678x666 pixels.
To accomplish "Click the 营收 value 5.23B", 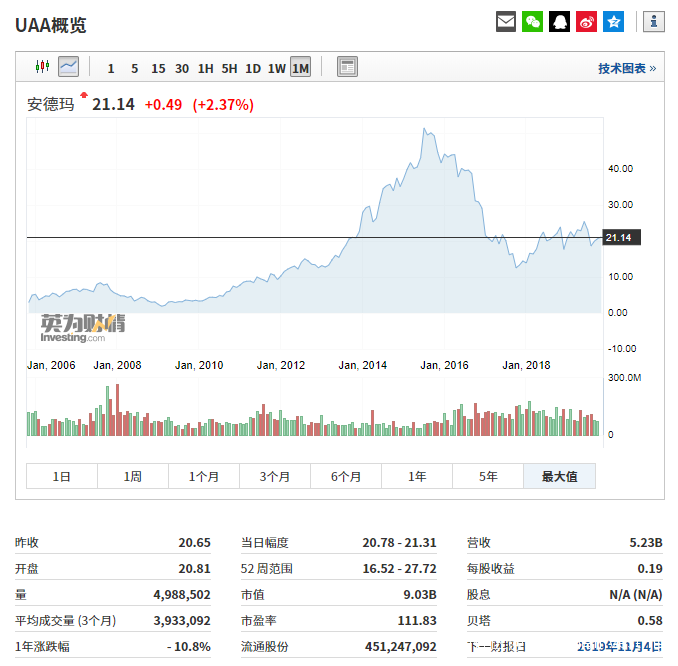I will (646, 543).
